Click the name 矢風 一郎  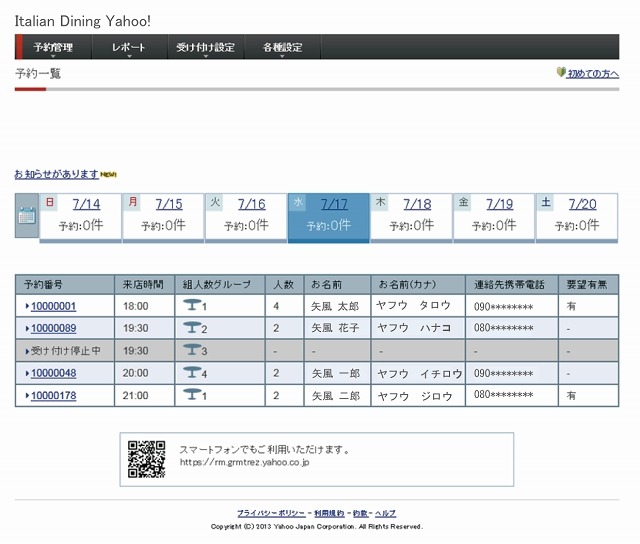(x=336, y=373)
